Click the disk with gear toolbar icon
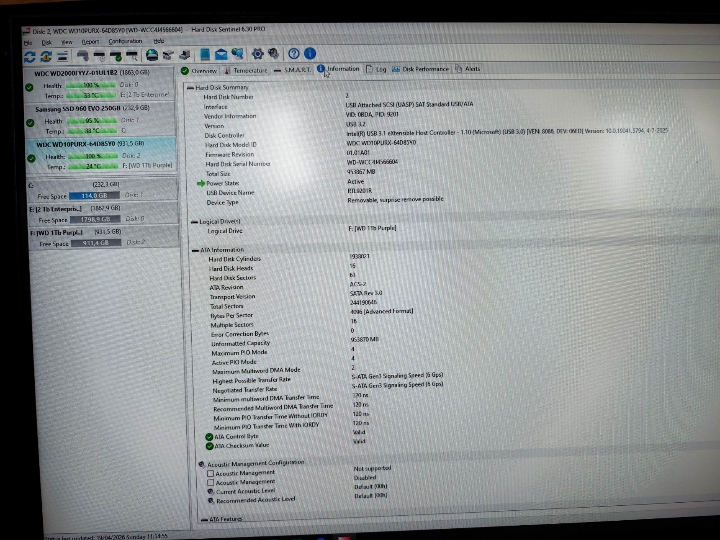The image size is (720, 540). tap(83, 56)
